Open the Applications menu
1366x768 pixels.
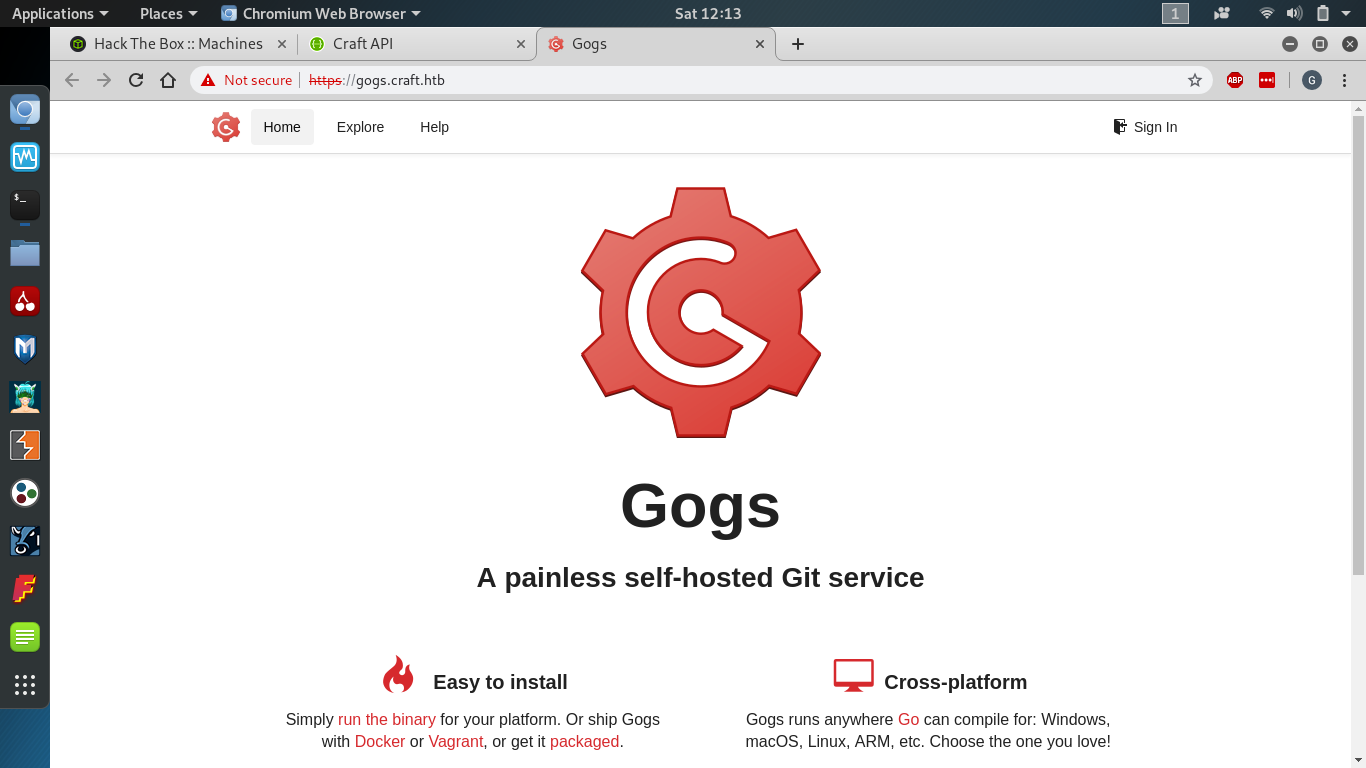(x=54, y=13)
